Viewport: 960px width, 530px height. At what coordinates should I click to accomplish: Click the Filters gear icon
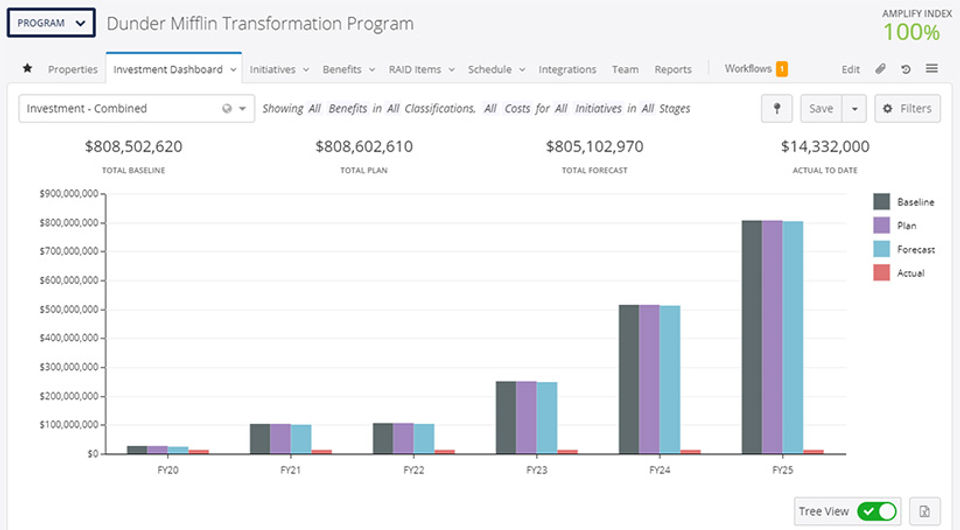point(888,108)
